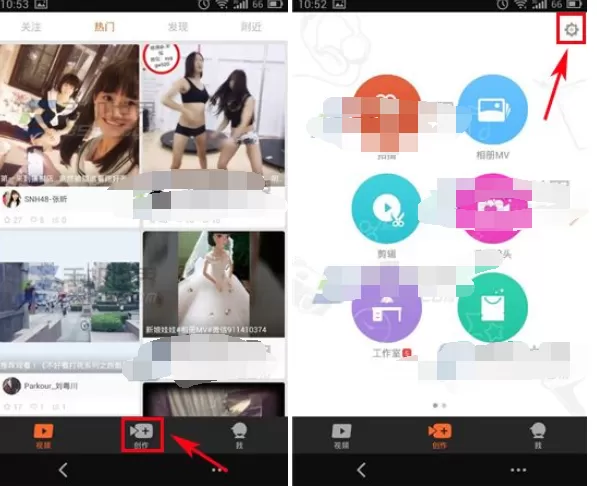Open the 关注 tab on left screen
The image size is (597, 486).
31,27
